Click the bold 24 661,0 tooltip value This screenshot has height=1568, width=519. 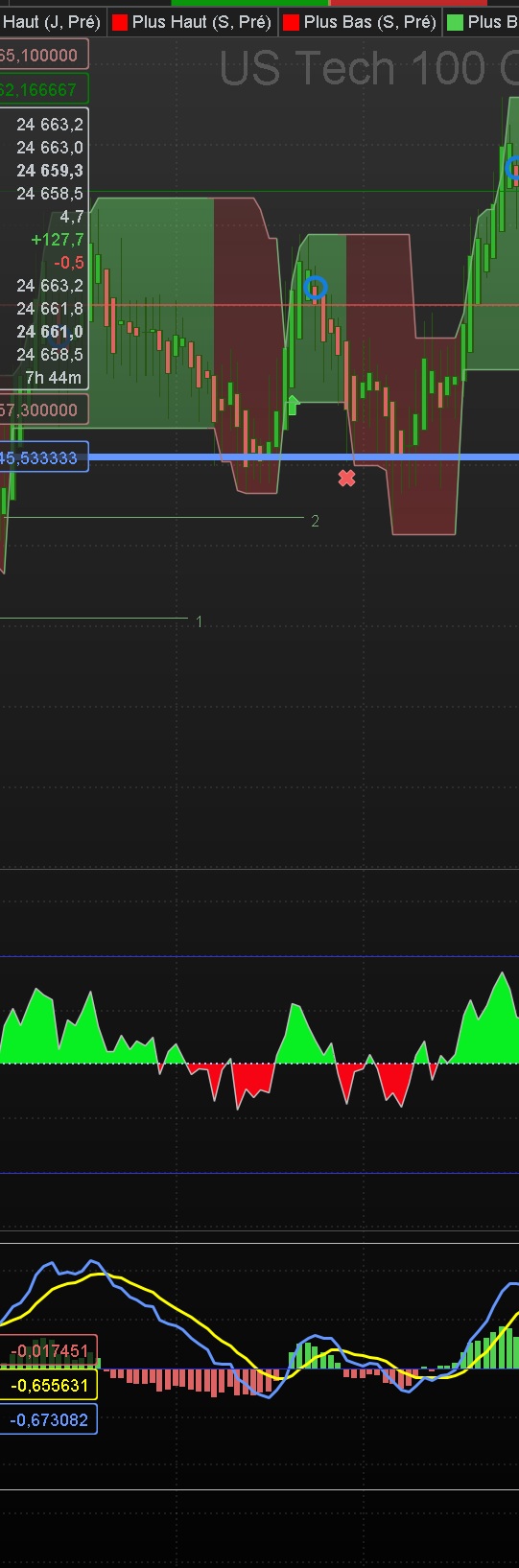(50, 332)
